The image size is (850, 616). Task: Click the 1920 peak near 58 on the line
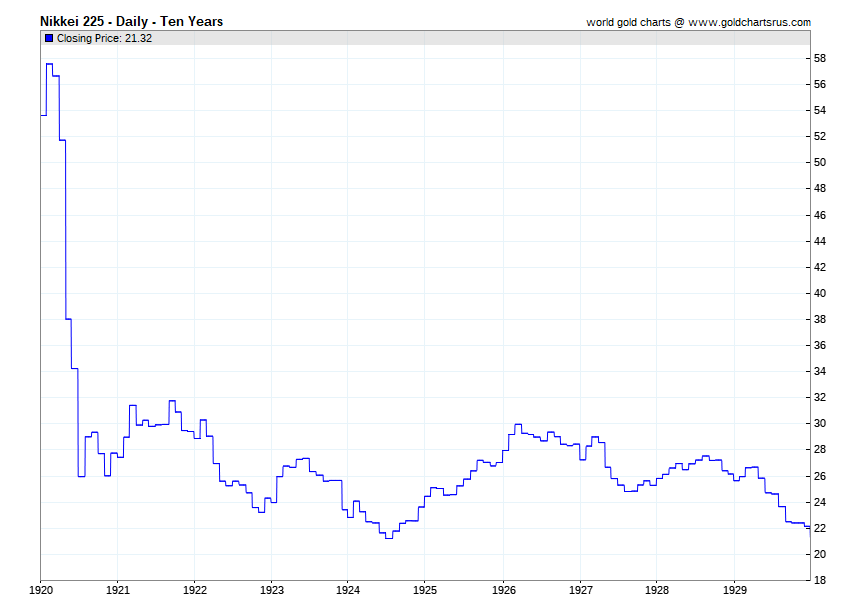click(49, 64)
